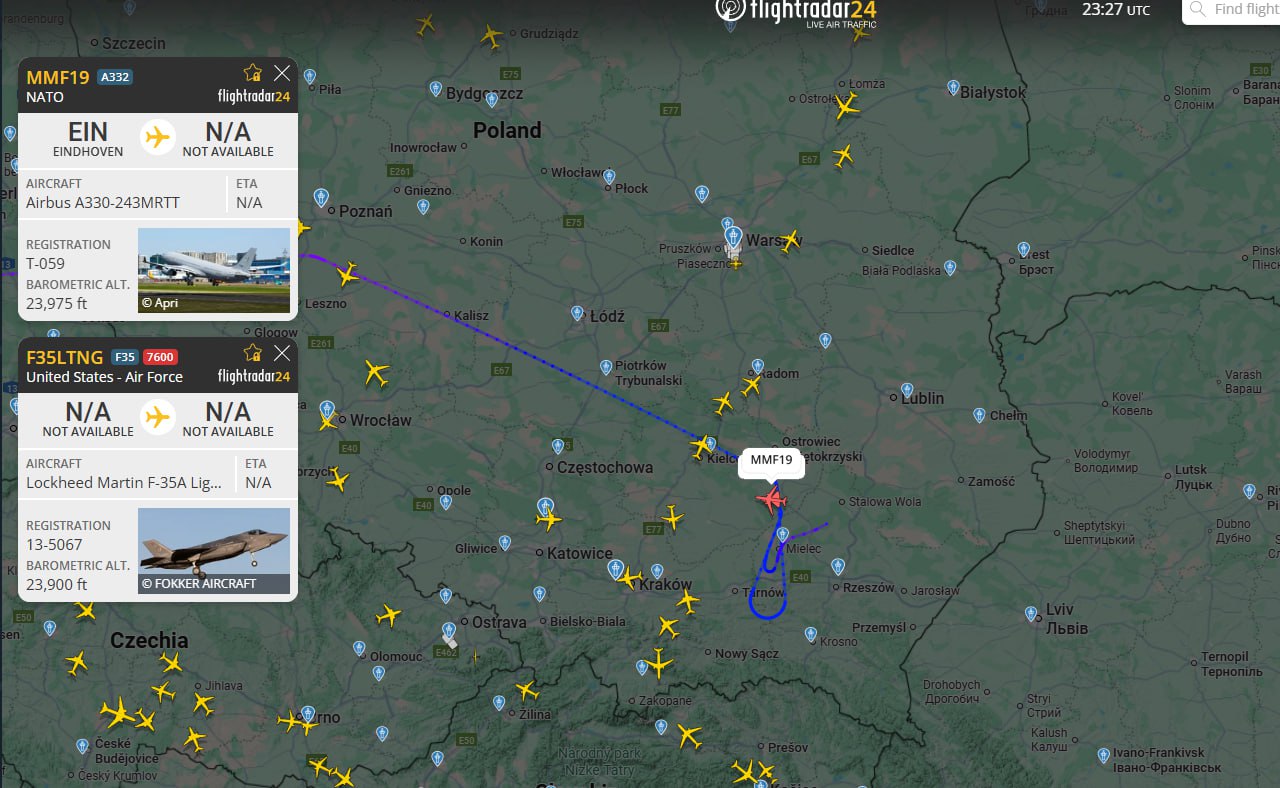The height and width of the screenshot is (788, 1280).
Task: Open the Flightradar24 logo at top
Action: (x=797, y=12)
